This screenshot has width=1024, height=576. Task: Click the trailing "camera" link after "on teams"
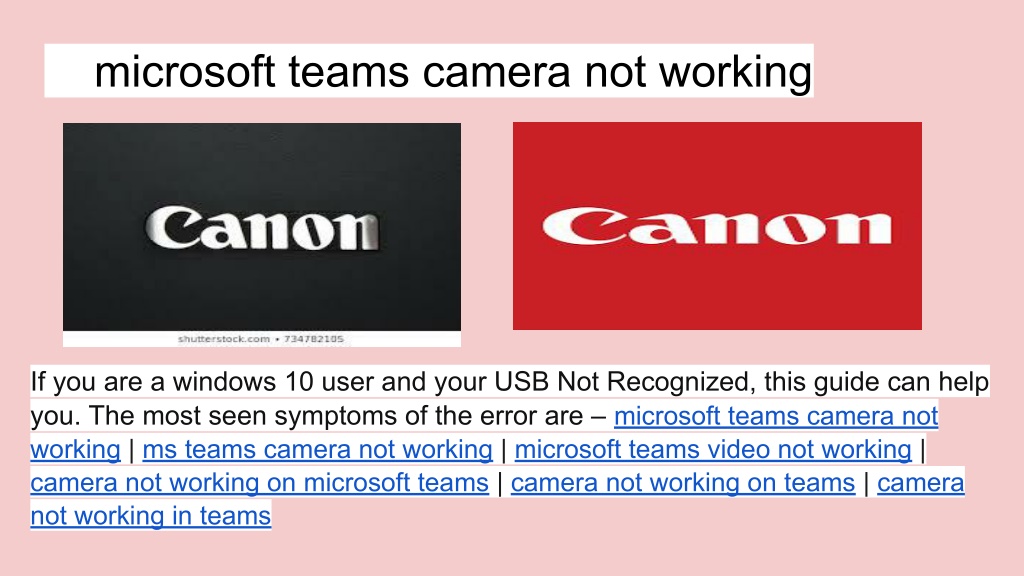(x=920, y=483)
